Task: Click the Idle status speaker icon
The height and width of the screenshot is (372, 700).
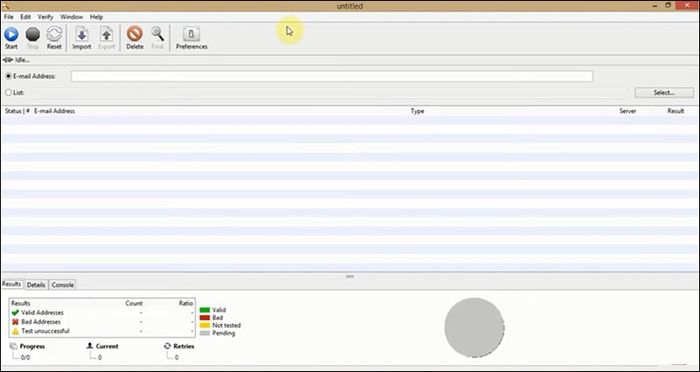Action: coord(8,60)
